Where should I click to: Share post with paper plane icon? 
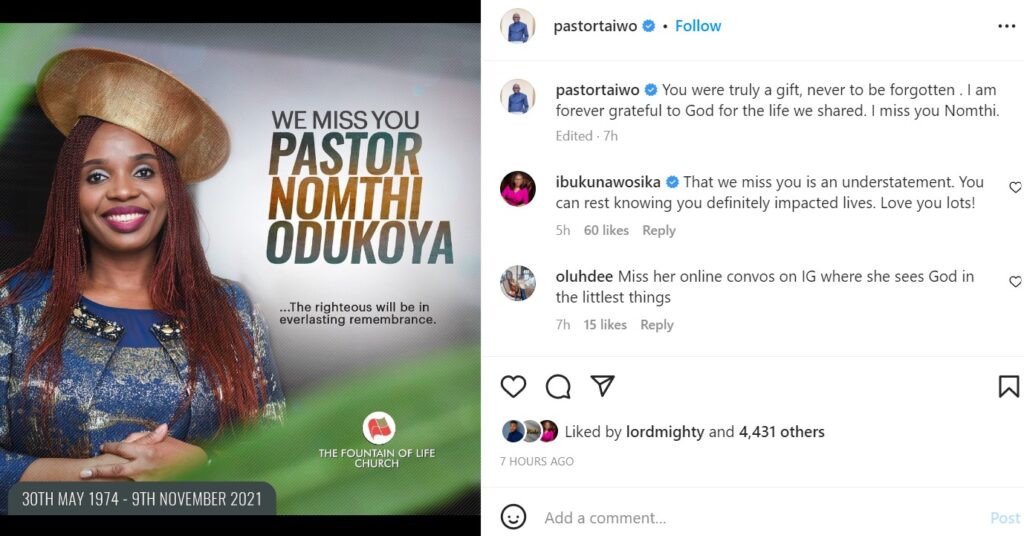point(602,386)
